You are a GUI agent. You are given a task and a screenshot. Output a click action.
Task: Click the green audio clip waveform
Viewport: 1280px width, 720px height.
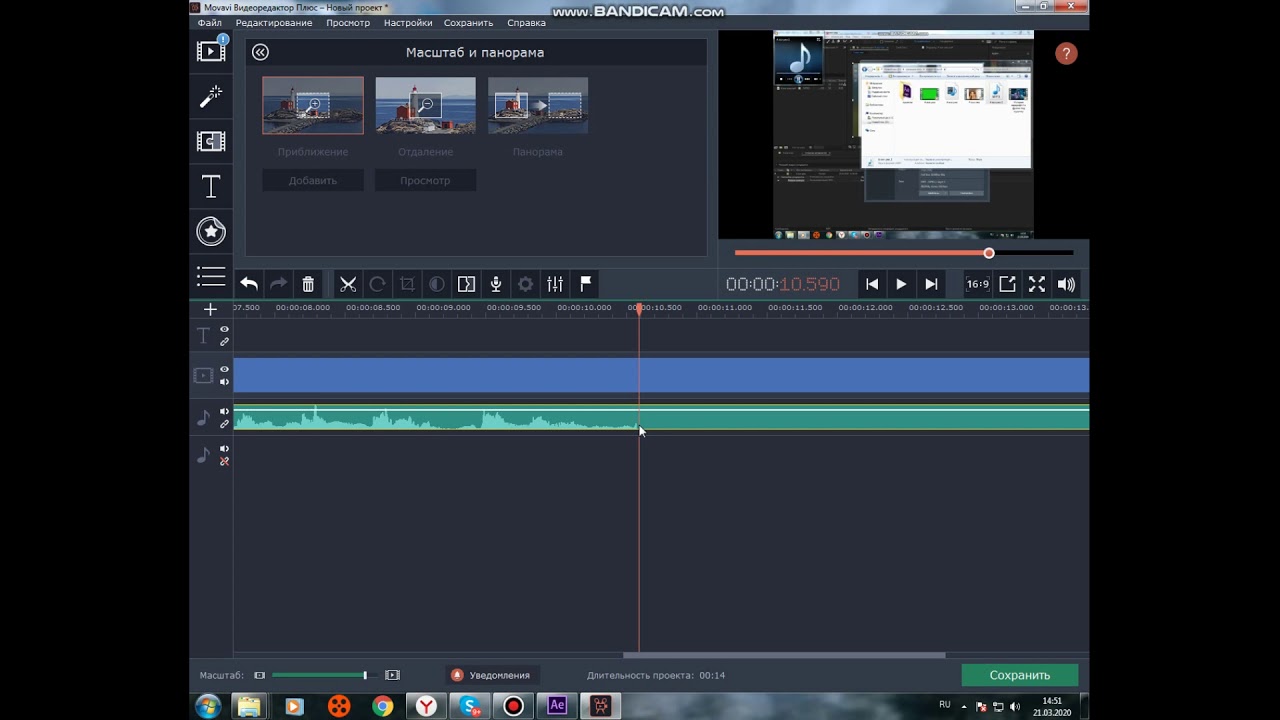pos(661,418)
